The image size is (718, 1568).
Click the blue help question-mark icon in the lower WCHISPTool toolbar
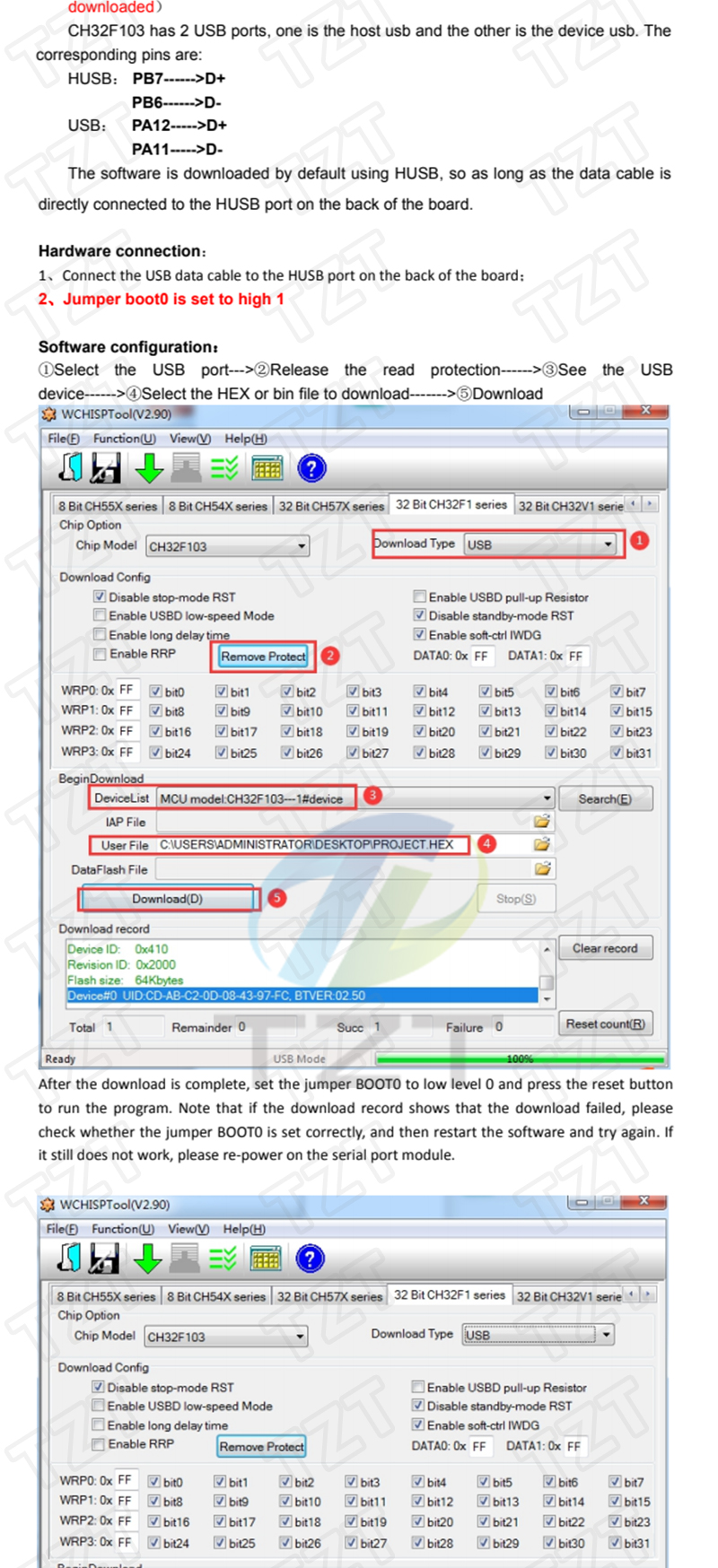coord(310,1258)
